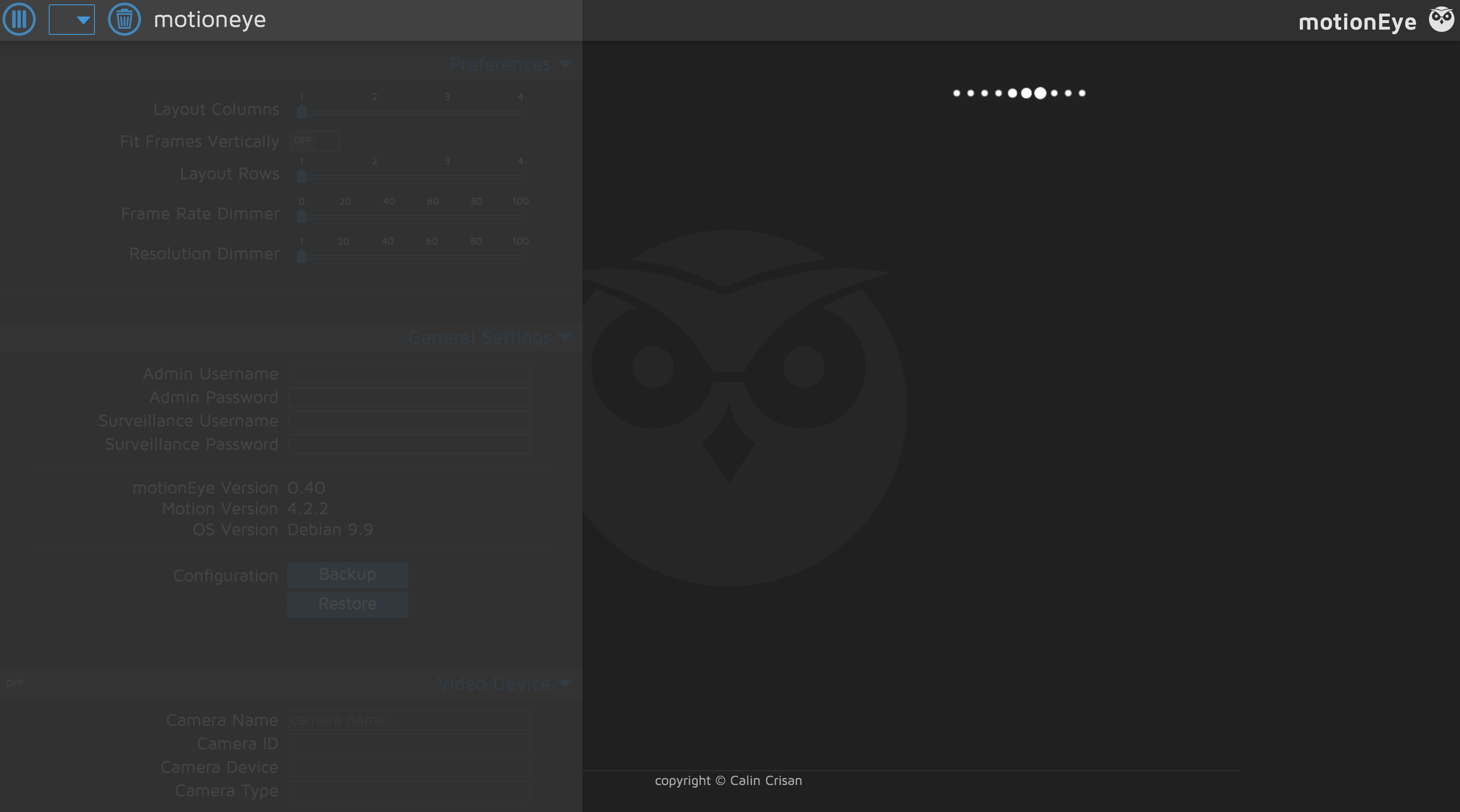The height and width of the screenshot is (812, 1460).
Task: Click the Admin Username input field
Action: tap(409, 374)
